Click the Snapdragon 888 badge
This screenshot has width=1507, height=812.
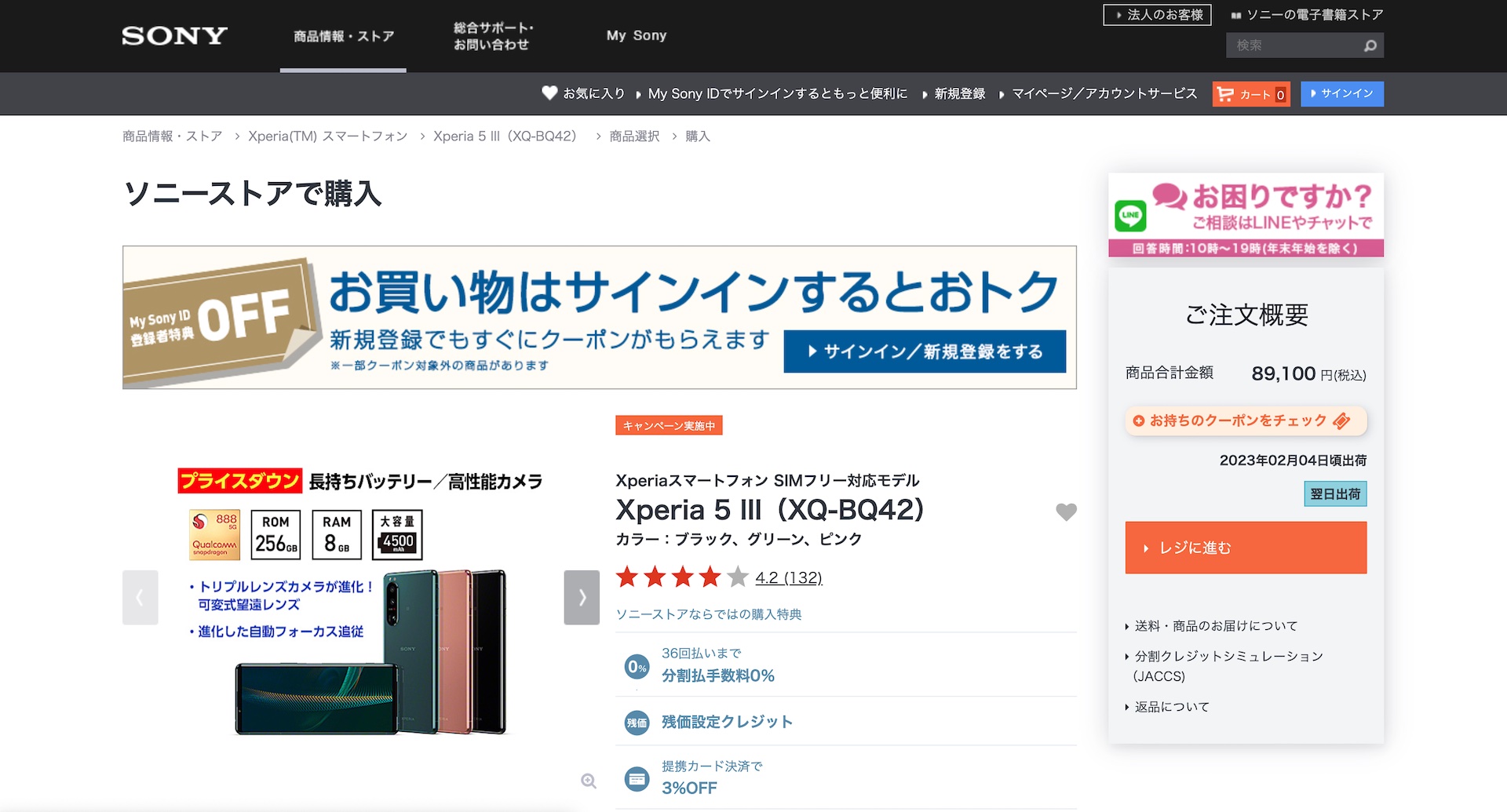(214, 534)
